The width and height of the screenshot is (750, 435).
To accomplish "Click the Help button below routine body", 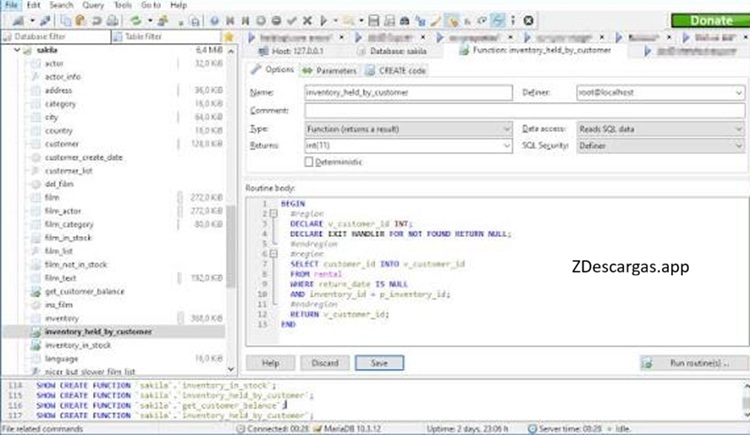I will 270,363.
